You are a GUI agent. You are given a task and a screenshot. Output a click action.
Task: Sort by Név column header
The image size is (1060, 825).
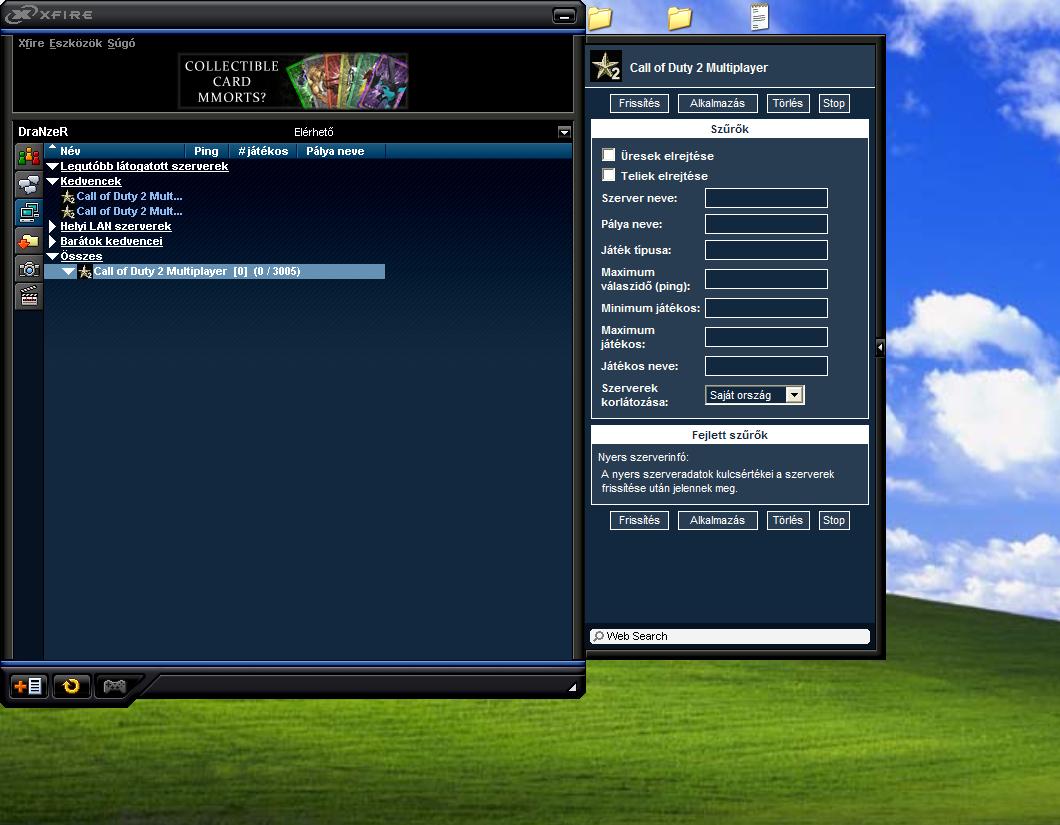pyautogui.click(x=115, y=151)
